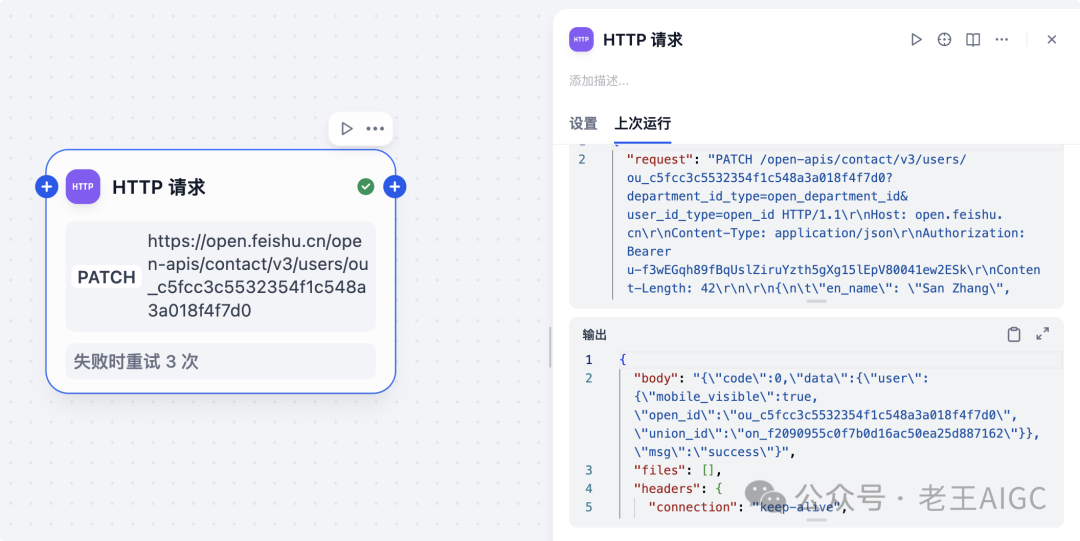Click the HTTP 请求 panel title
1080x541 pixels.
point(643,40)
